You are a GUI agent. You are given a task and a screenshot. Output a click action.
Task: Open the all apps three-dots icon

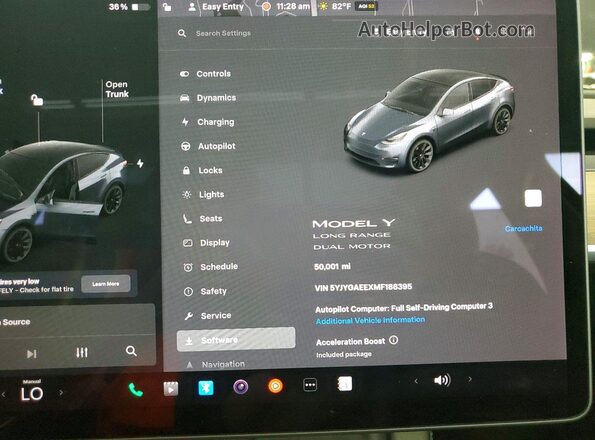(310, 385)
